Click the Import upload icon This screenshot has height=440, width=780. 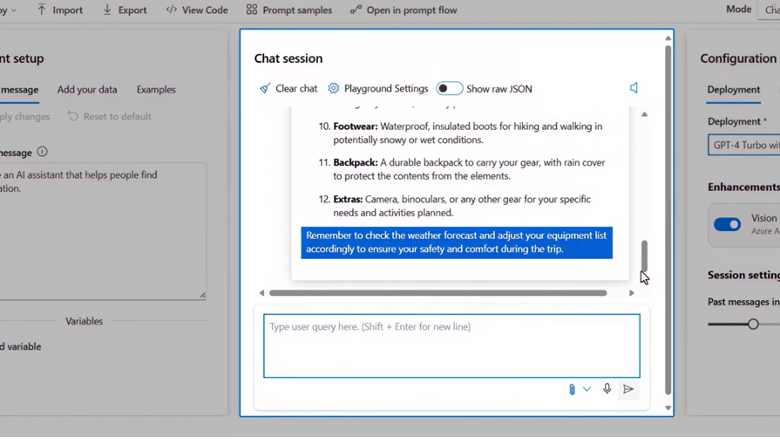click(x=41, y=9)
